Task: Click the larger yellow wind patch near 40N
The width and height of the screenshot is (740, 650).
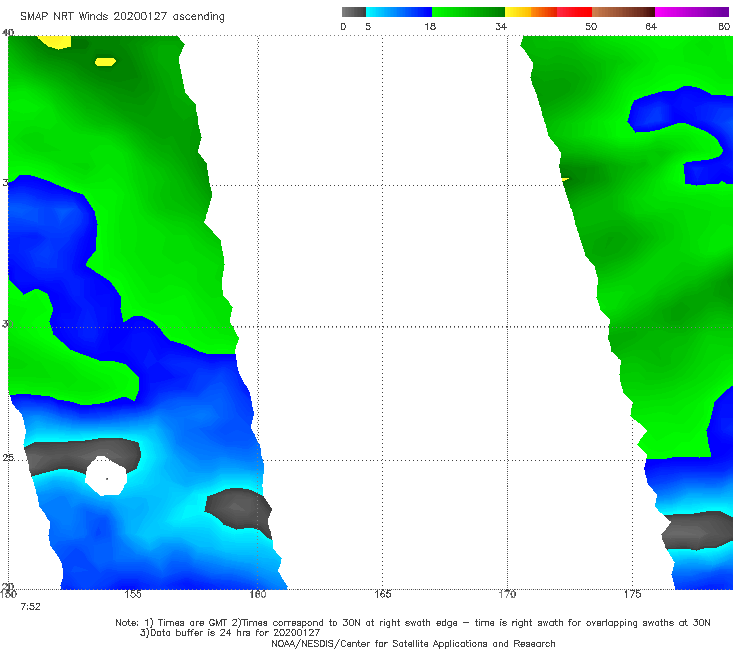Action: (55, 42)
